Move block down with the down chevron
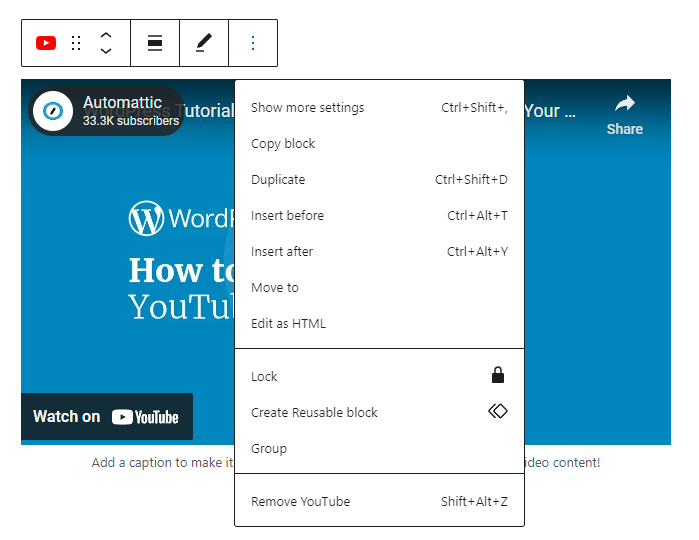Image resolution: width=699 pixels, height=540 pixels. tap(106, 51)
